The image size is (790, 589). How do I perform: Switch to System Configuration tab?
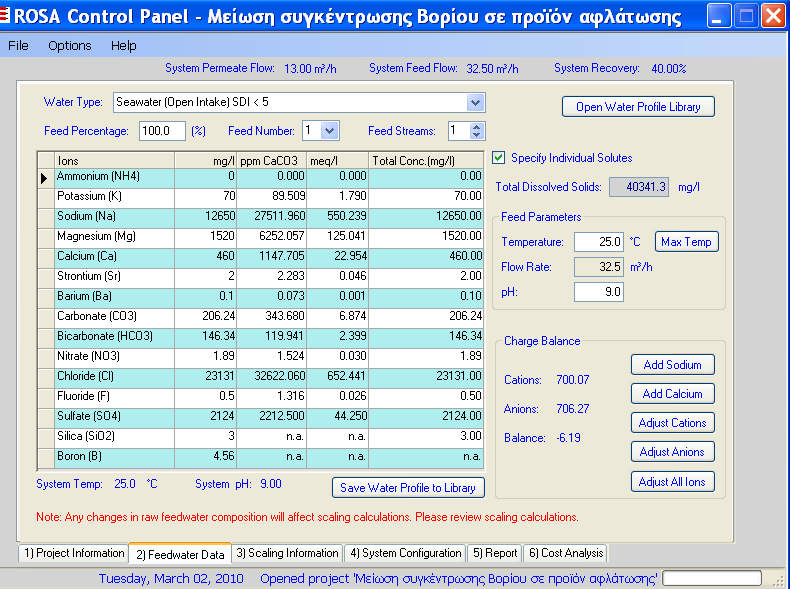point(406,553)
